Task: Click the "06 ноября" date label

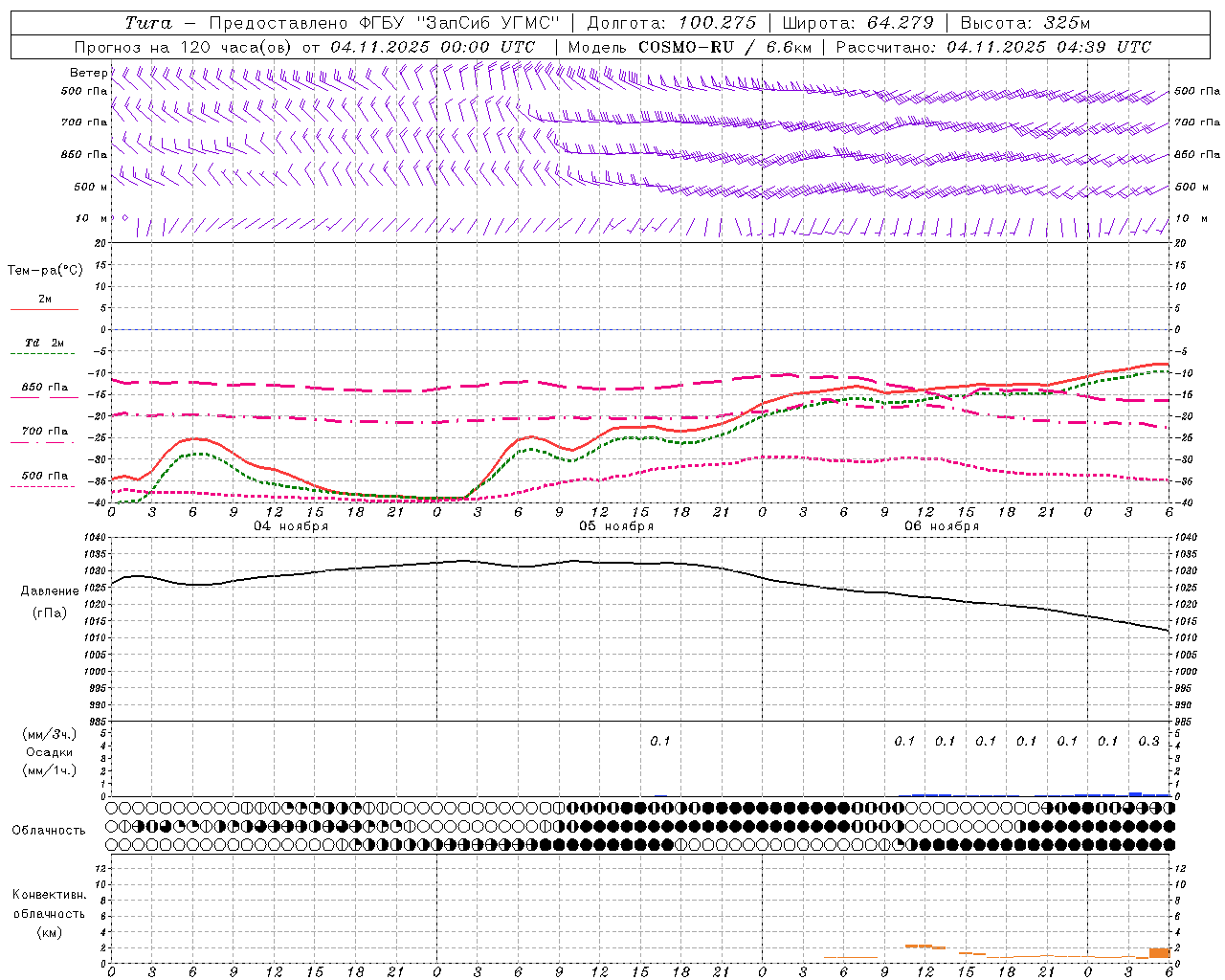Action: [942, 526]
